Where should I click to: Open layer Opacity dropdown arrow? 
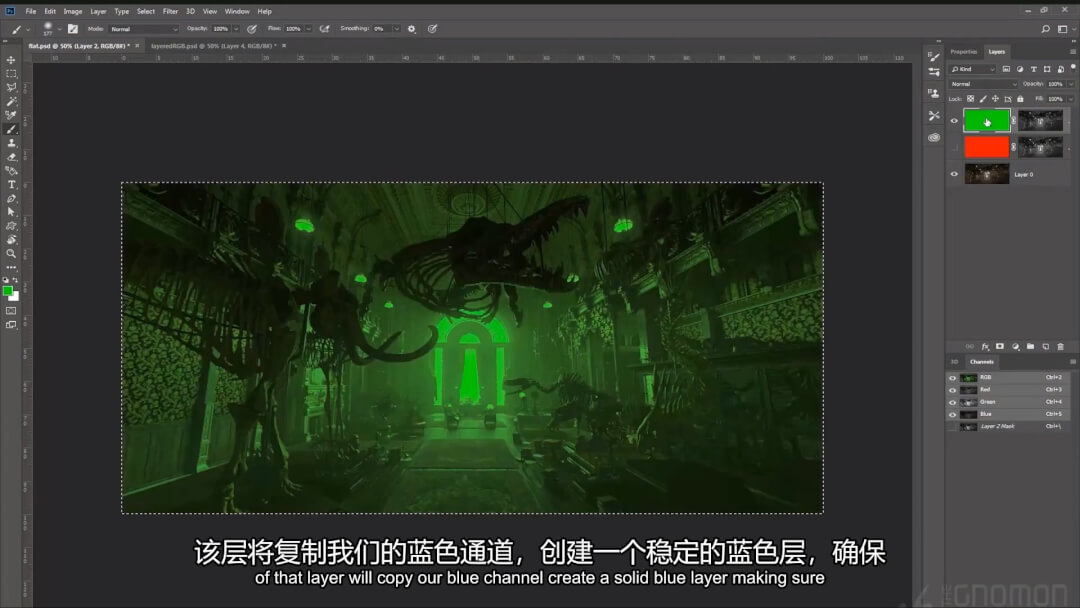(x=1071, y=84)
